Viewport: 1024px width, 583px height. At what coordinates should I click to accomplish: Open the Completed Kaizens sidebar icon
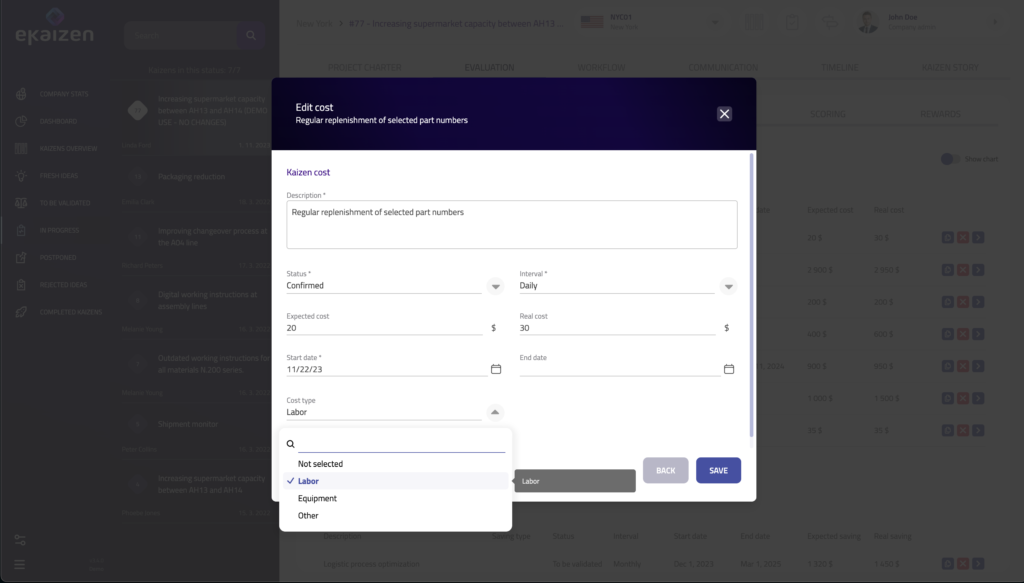click(20, 312)
